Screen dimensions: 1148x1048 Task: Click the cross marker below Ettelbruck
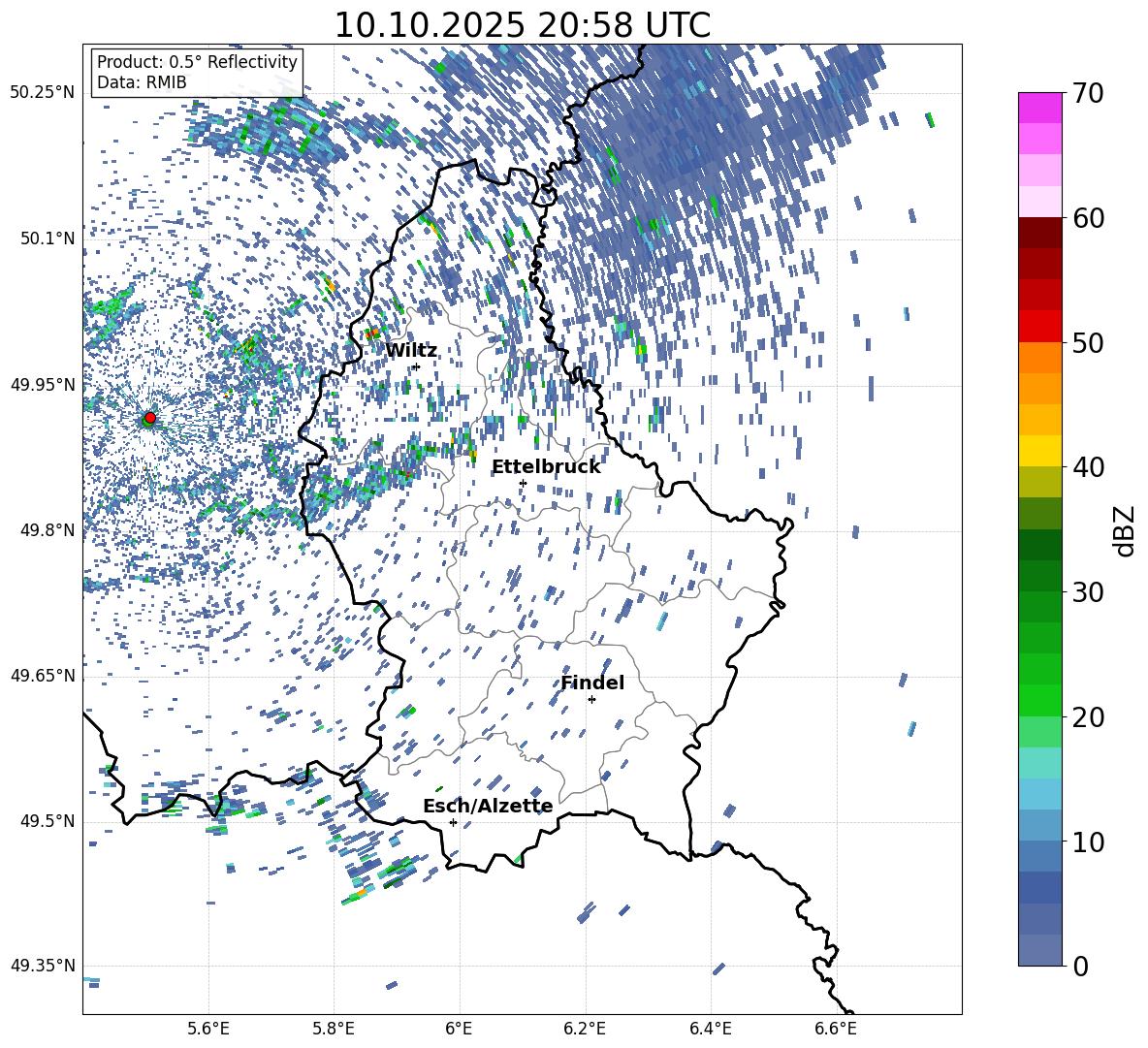(523, 483)
